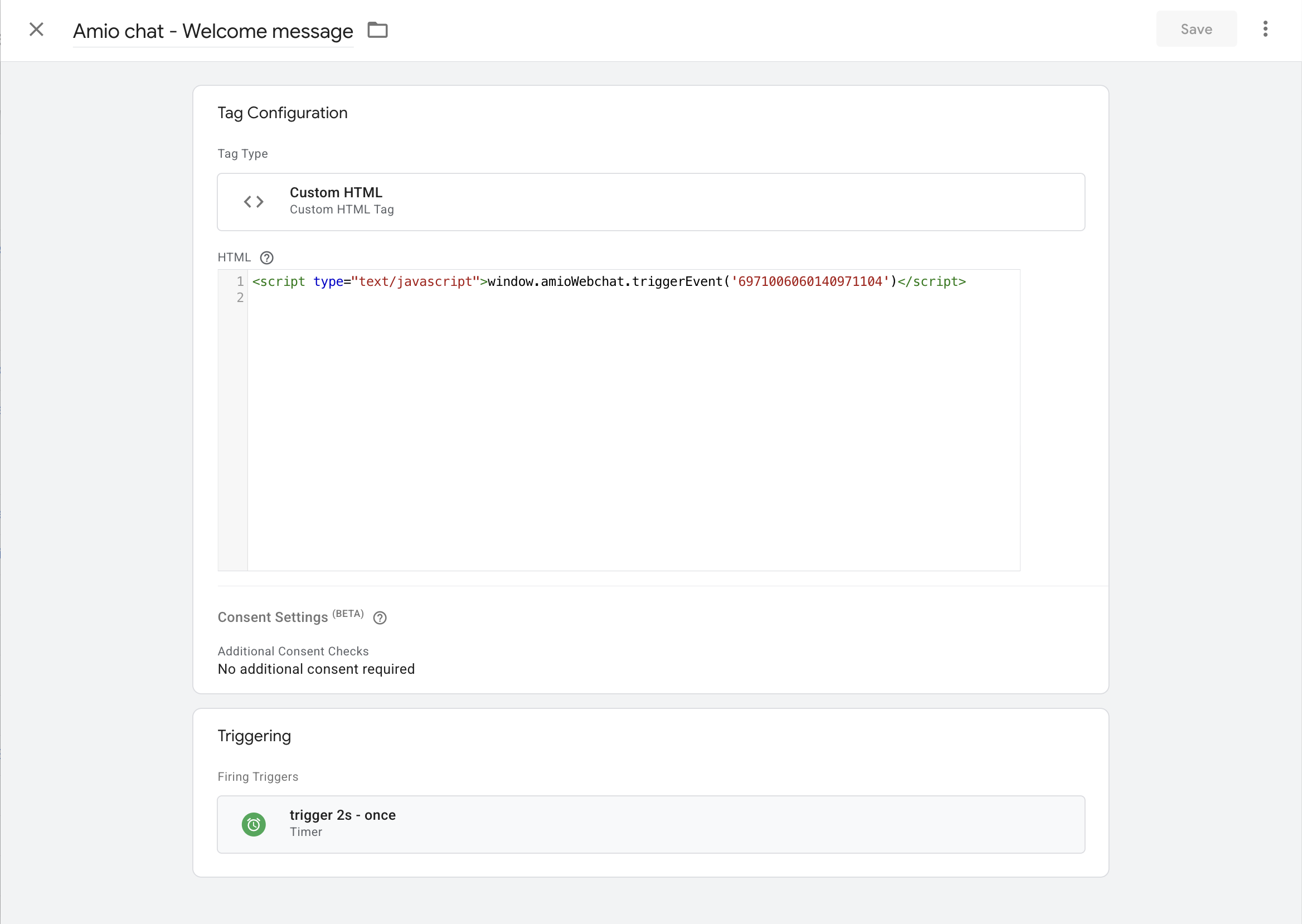Click the Additional Consent Checks label
The image size is (1302, 924).
293,651
